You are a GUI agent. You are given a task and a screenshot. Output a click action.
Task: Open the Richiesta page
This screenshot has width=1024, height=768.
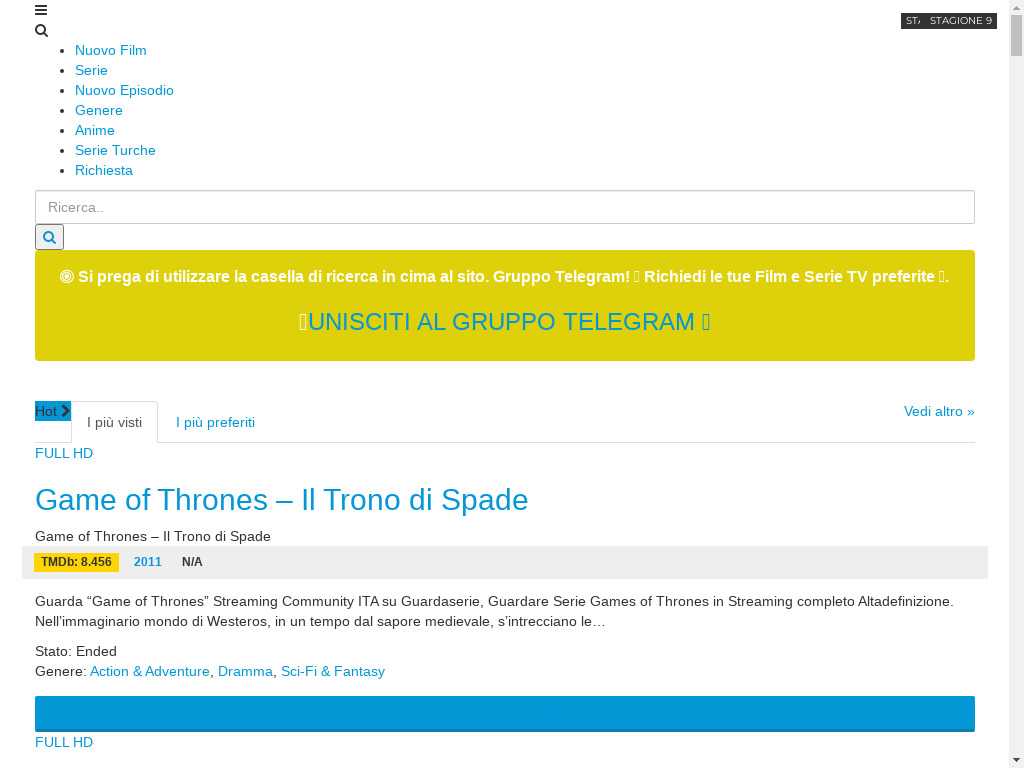(x=104, y=170)
